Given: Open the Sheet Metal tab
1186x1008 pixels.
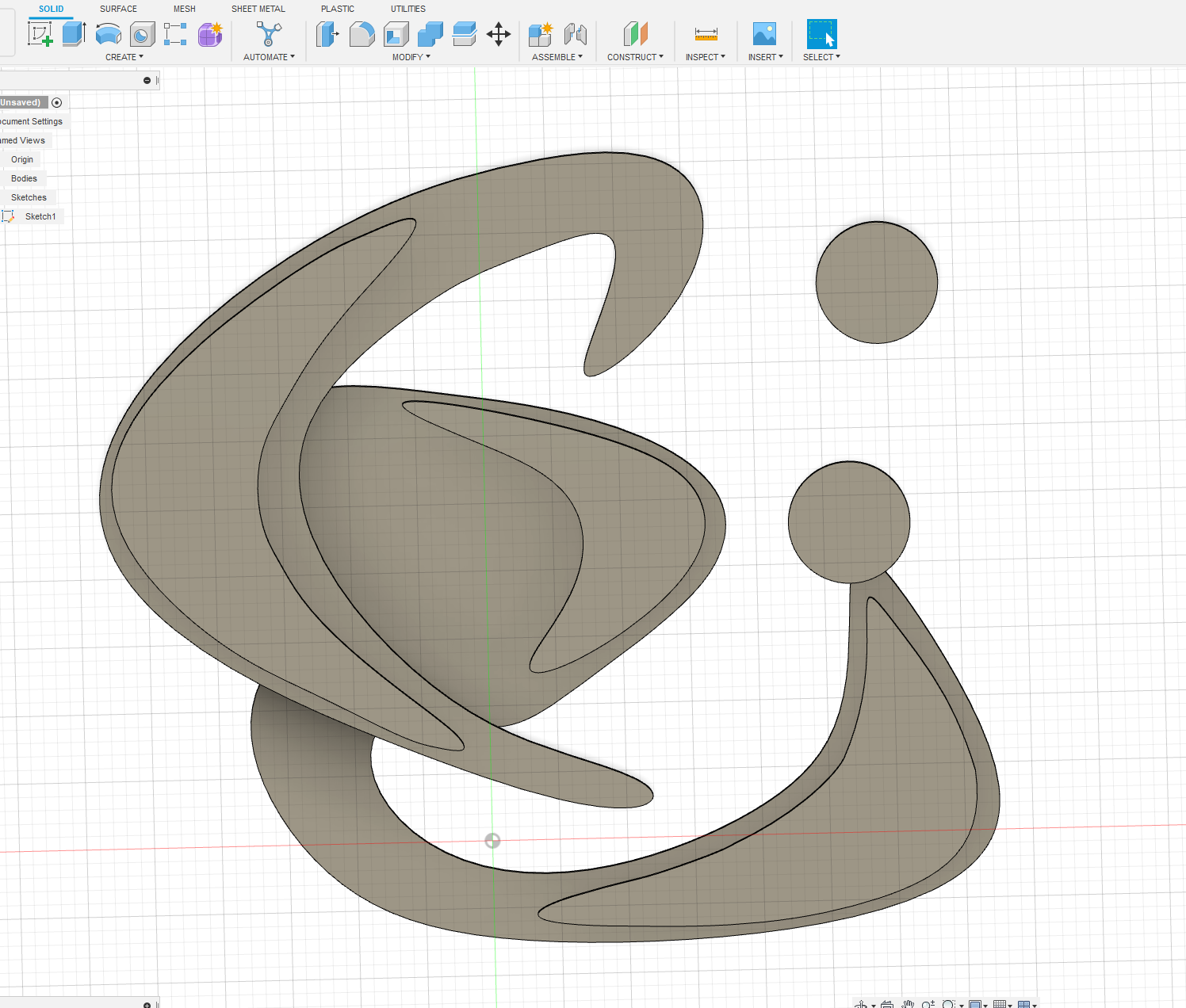Looking at the screenshot, I should pyautogui.click(x=258, y=9).
